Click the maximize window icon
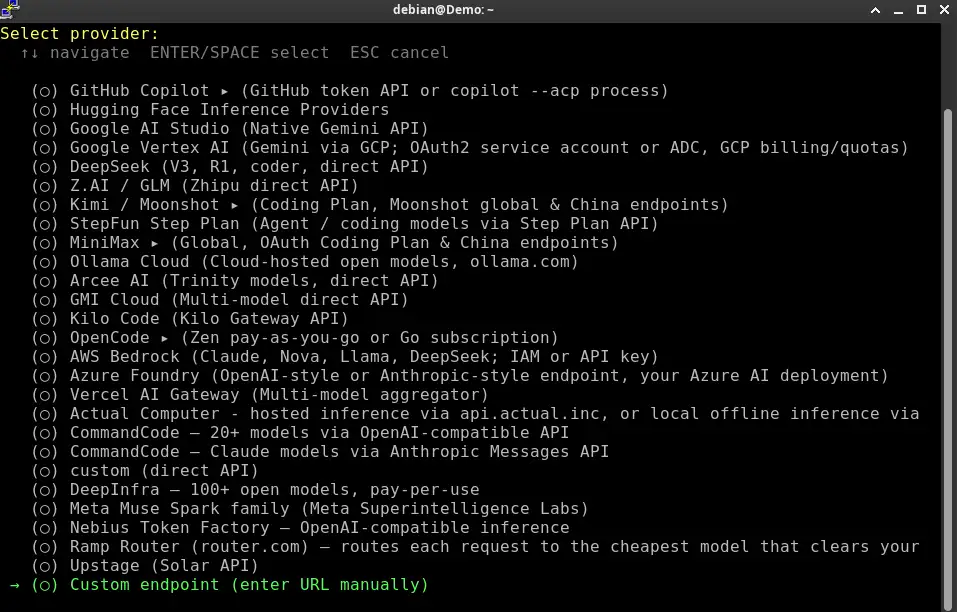Screen dimensions: 957x612 point(922,10)
